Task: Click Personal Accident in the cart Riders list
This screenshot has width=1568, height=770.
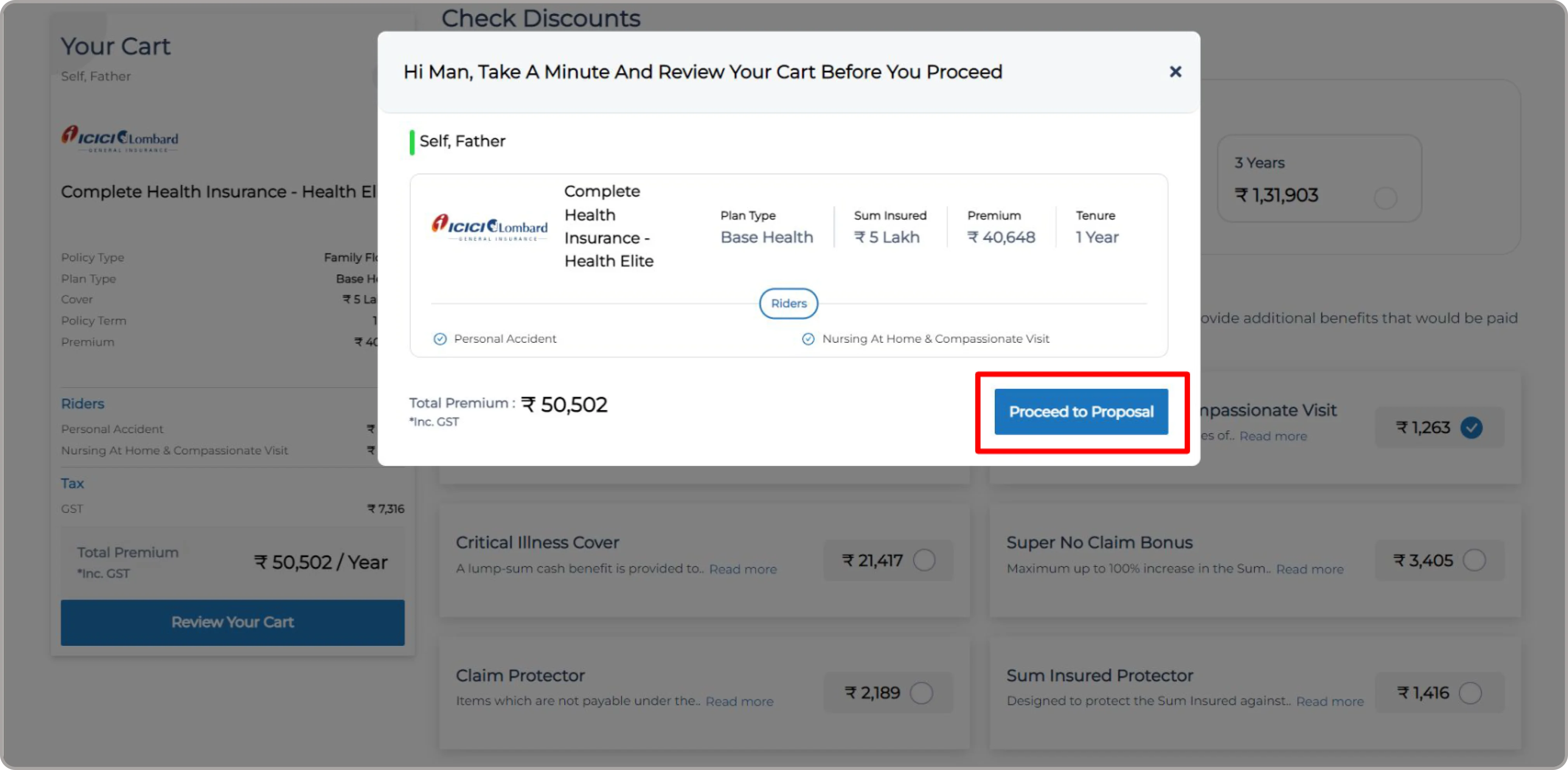Action: coord(112,429)
